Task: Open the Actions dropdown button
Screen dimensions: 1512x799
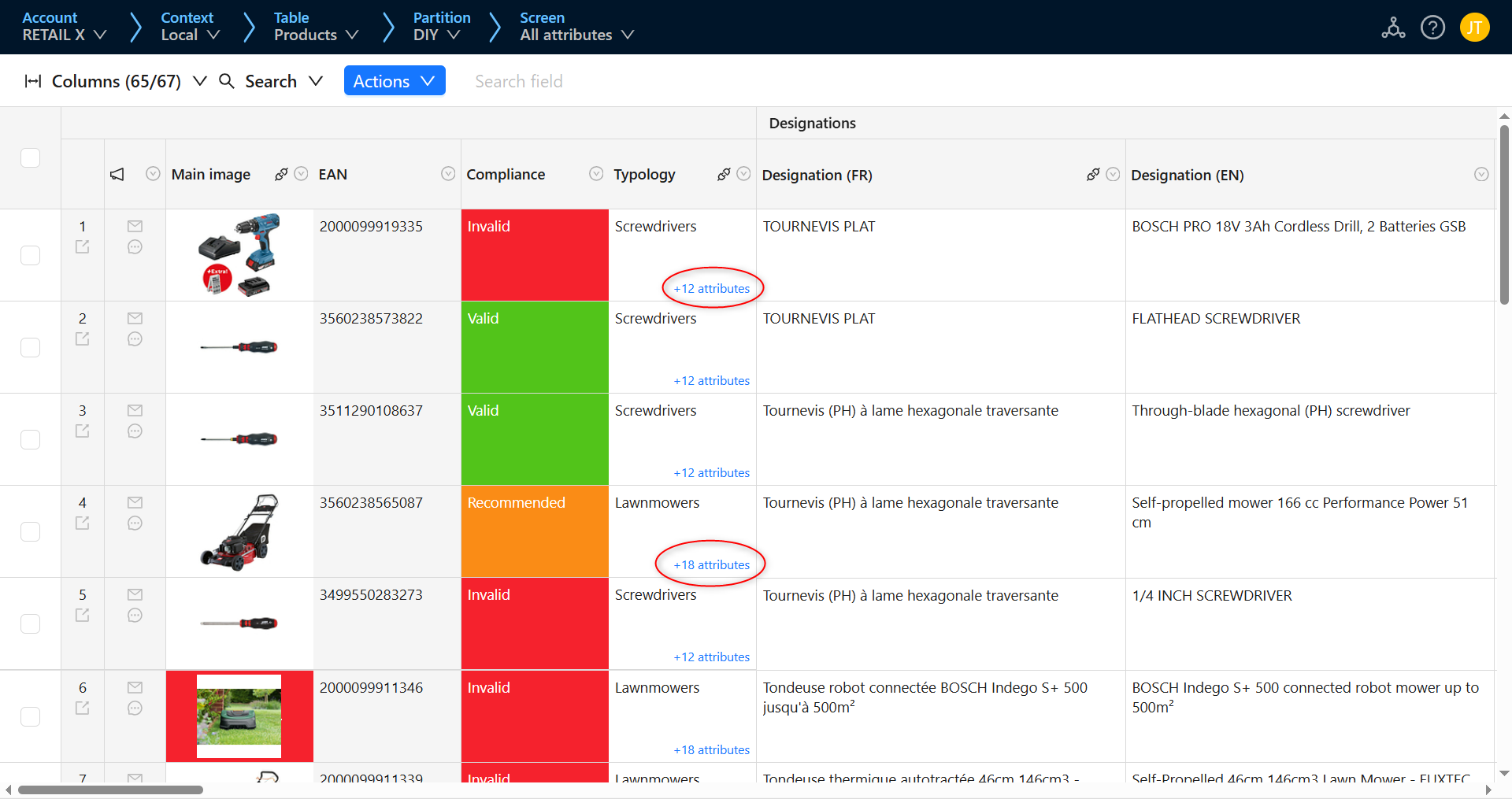Action: [394, 81]
